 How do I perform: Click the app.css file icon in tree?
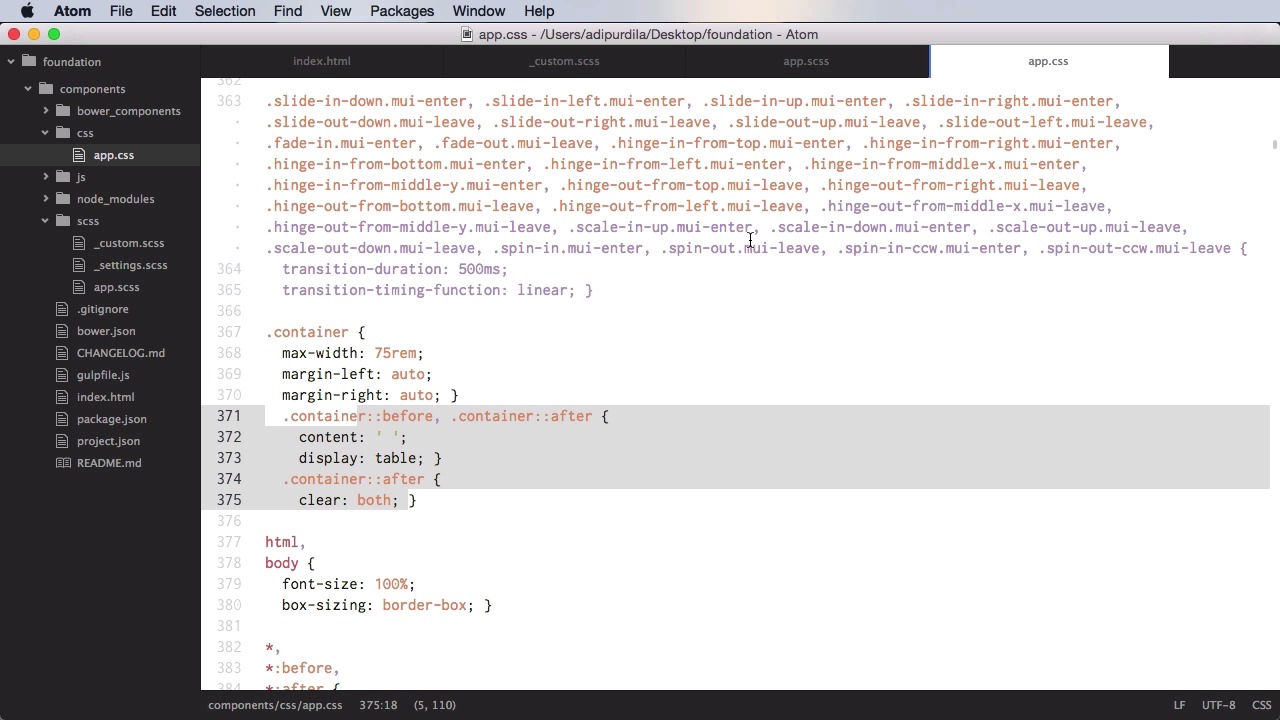tap(80, 155)
